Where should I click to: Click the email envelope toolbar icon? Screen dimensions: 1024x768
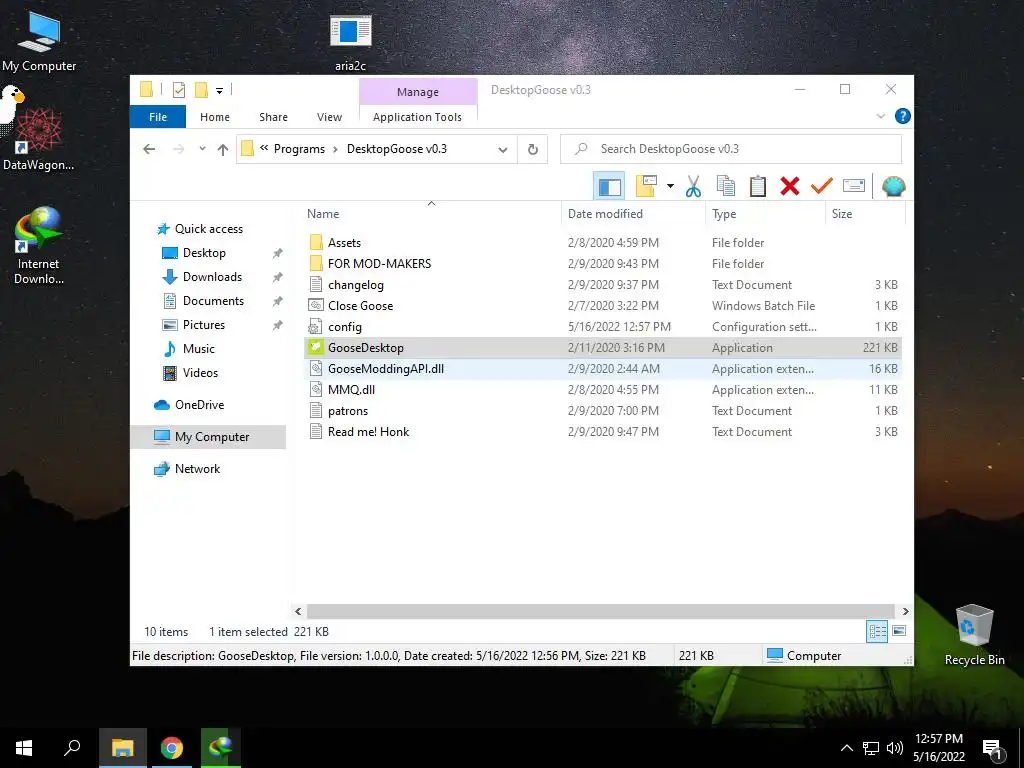(x=854, y=186)
